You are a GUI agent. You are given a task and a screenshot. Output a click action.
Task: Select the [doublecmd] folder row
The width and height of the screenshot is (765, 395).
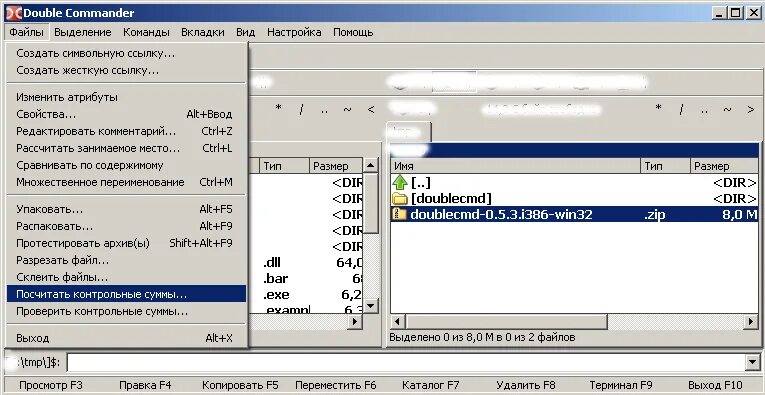(575, 198)
